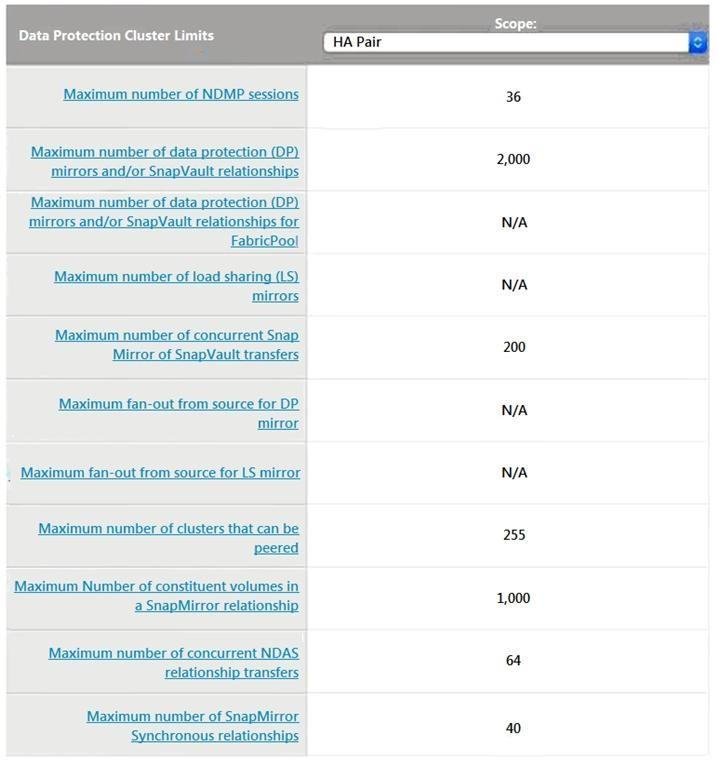Image resolution: width=719 pixels, height=767 pixels.
Task: Open constituent volumes in SnapMirror relationship link
Action: coord(157,595)
